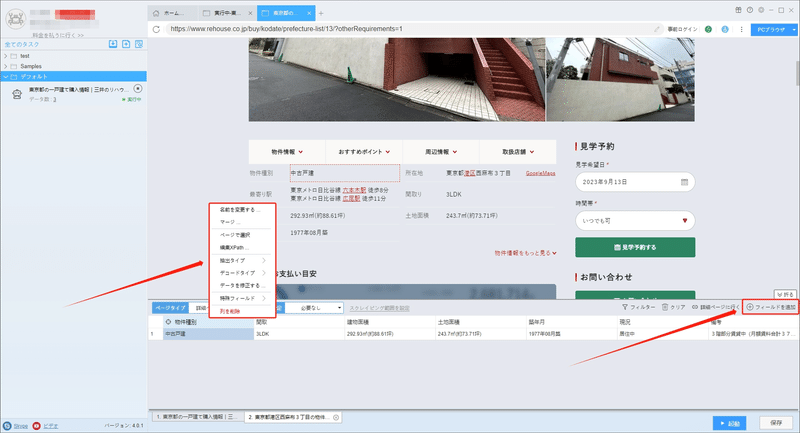Click the help question mark icon
Viewport: 800px width, 433px height.
coord(749,10)
